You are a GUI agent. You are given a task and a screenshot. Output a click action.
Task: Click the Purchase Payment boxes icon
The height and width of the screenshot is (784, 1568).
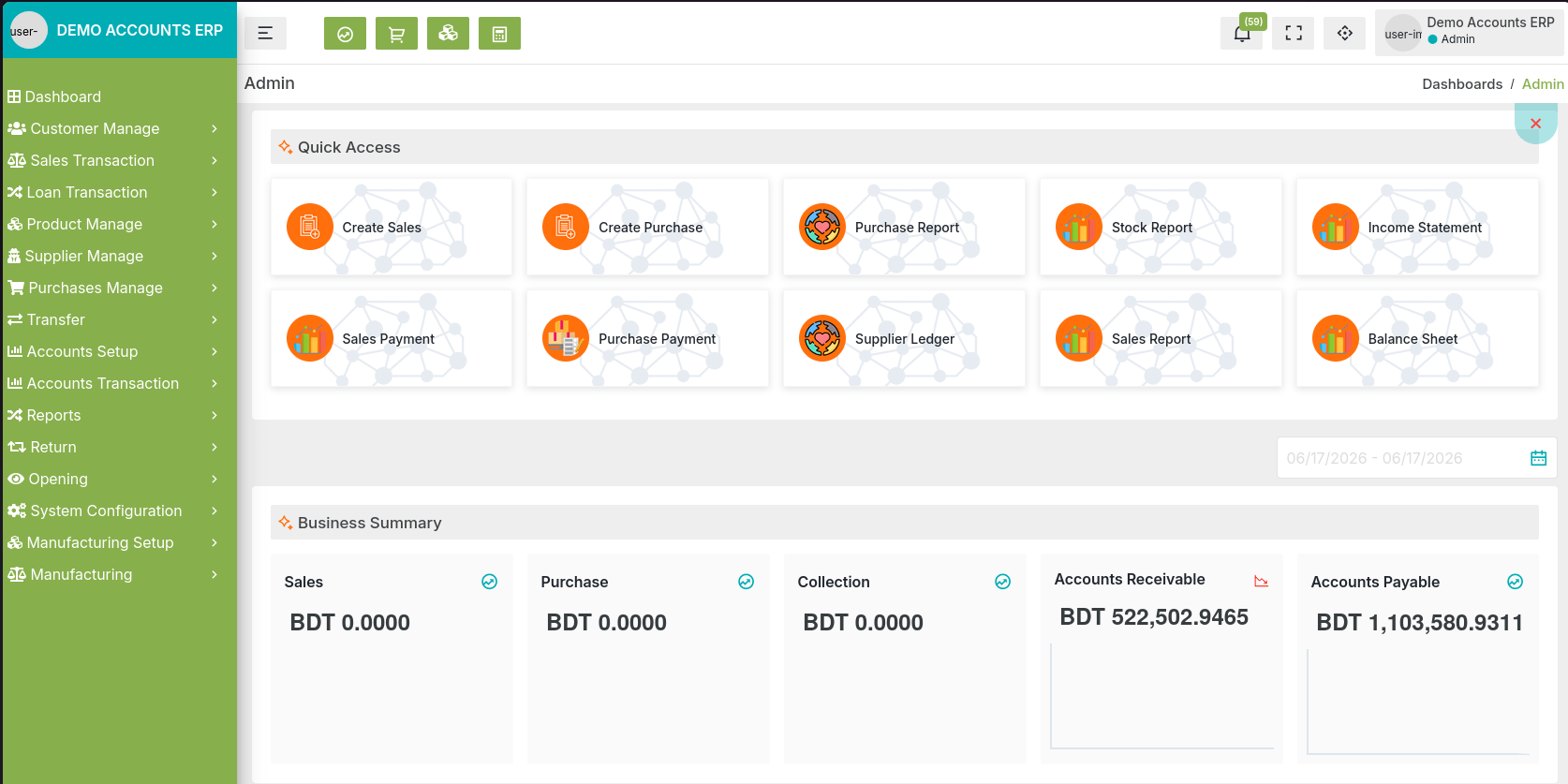click(566, 338)
